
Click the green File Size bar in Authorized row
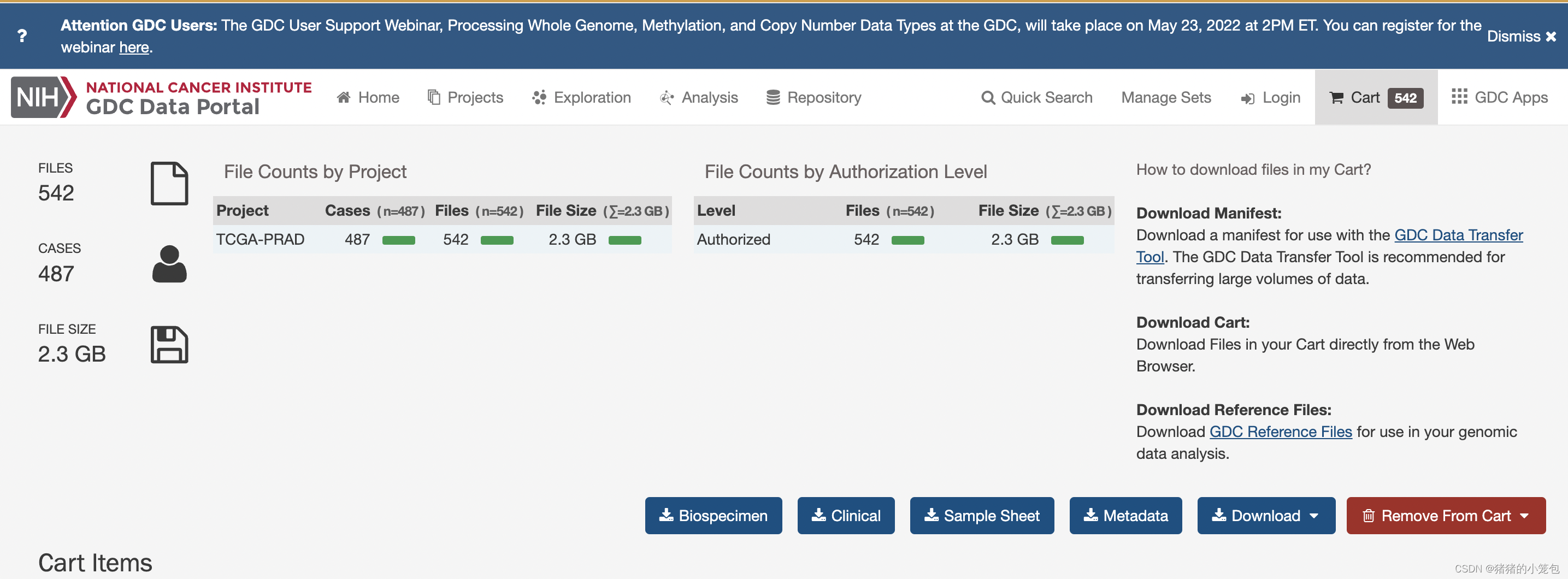tap(1068, 240)
